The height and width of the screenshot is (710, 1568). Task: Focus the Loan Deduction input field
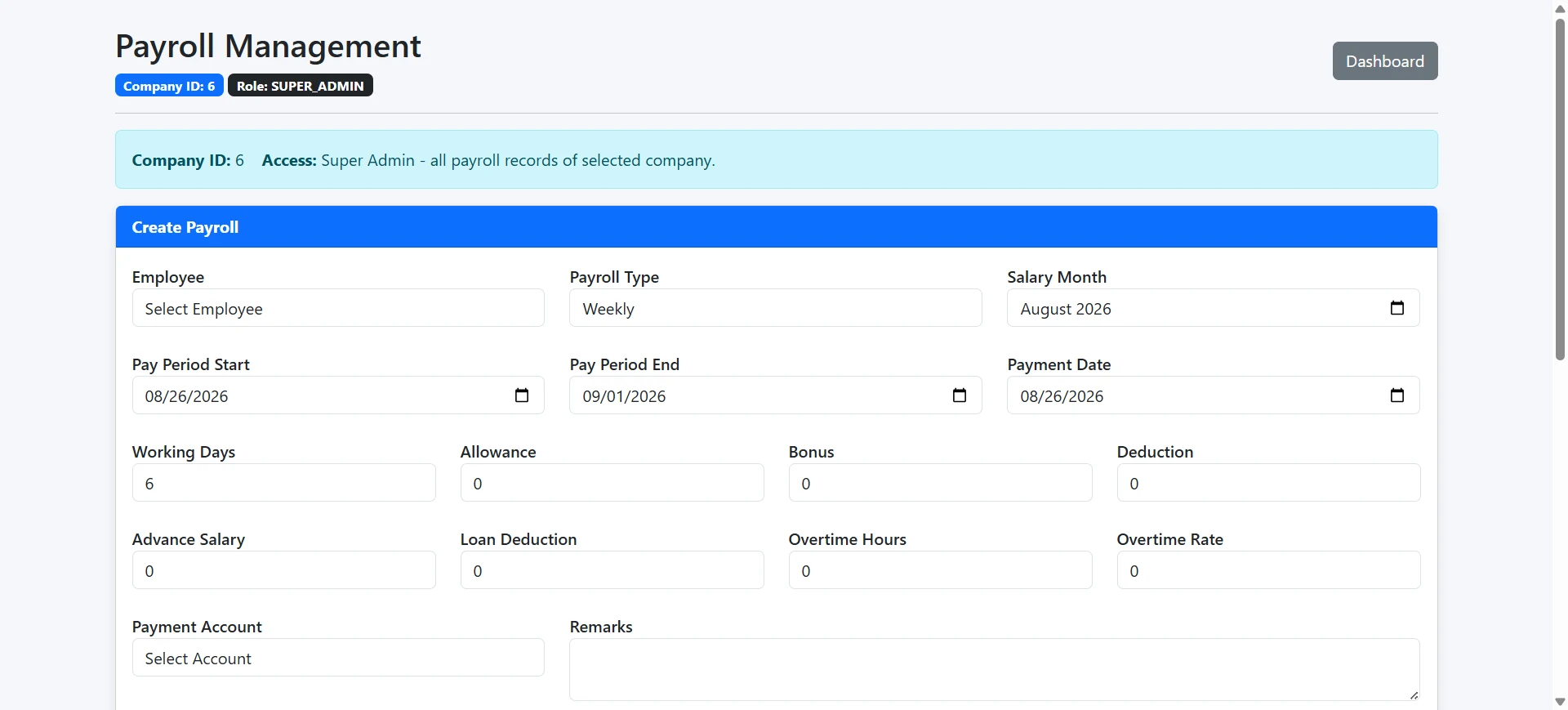coord(612,570)
